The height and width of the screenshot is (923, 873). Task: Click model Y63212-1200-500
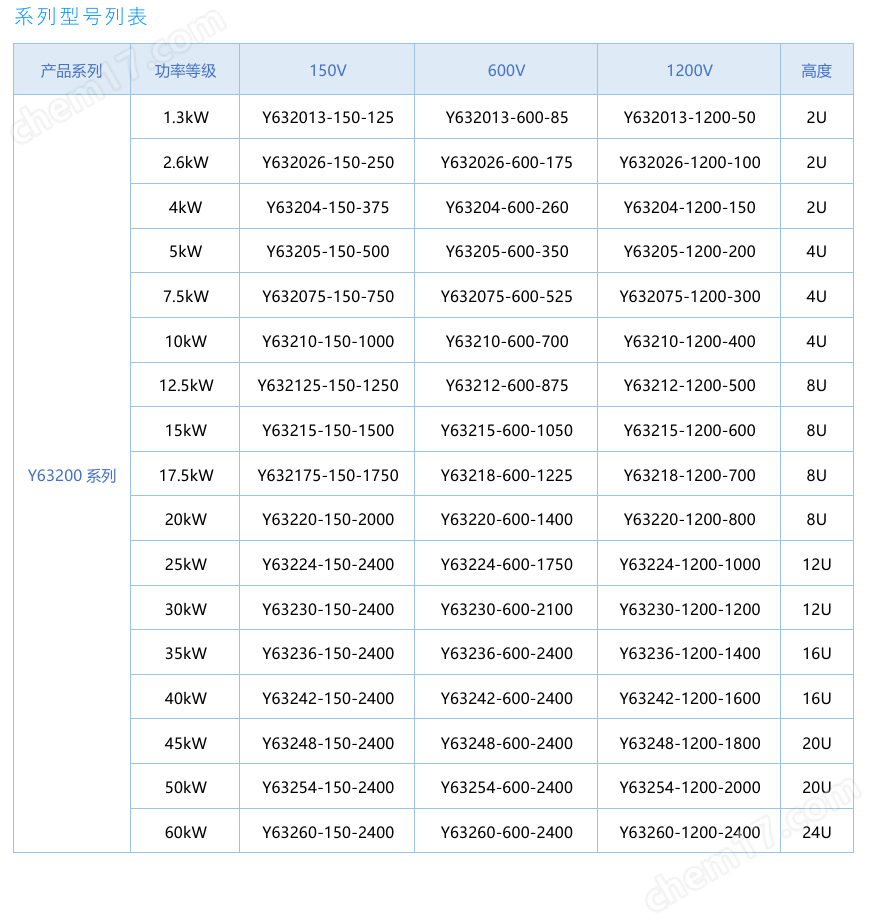(x=689, y=385)
